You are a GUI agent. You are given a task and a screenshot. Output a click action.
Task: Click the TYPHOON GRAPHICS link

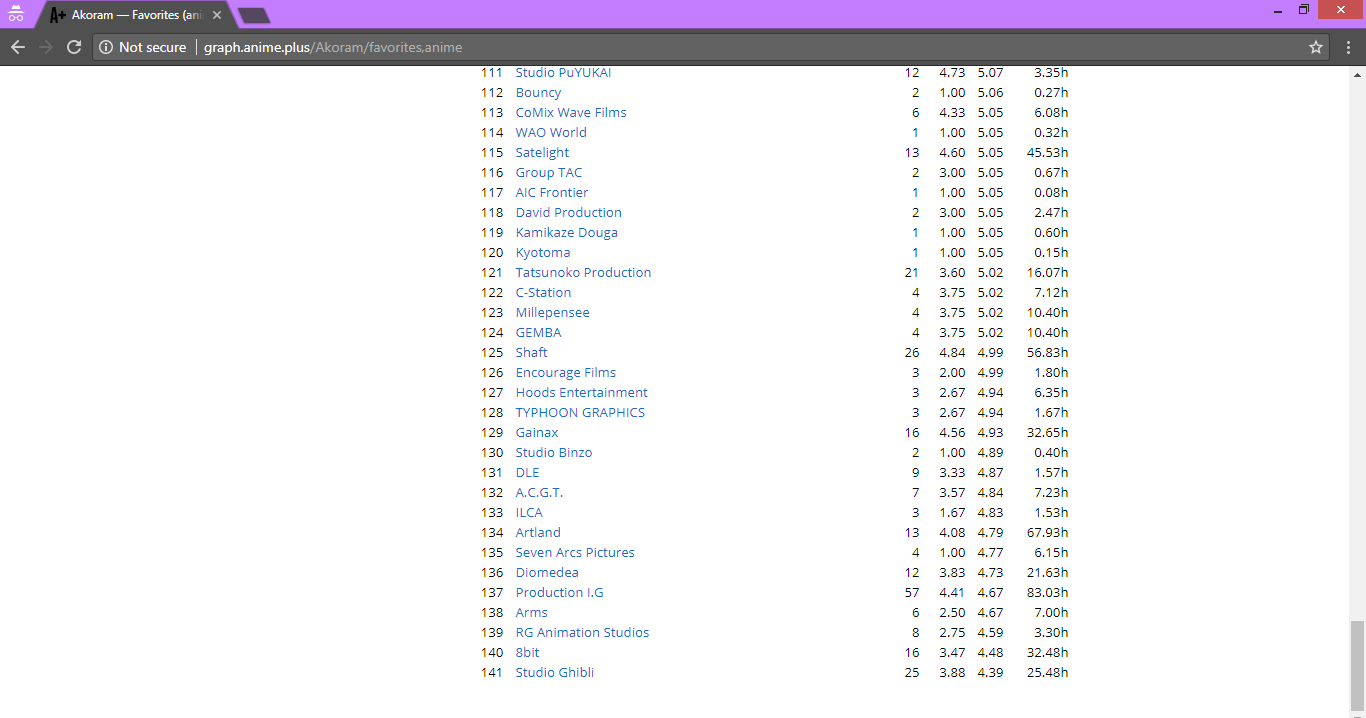(x=580, y=412)
